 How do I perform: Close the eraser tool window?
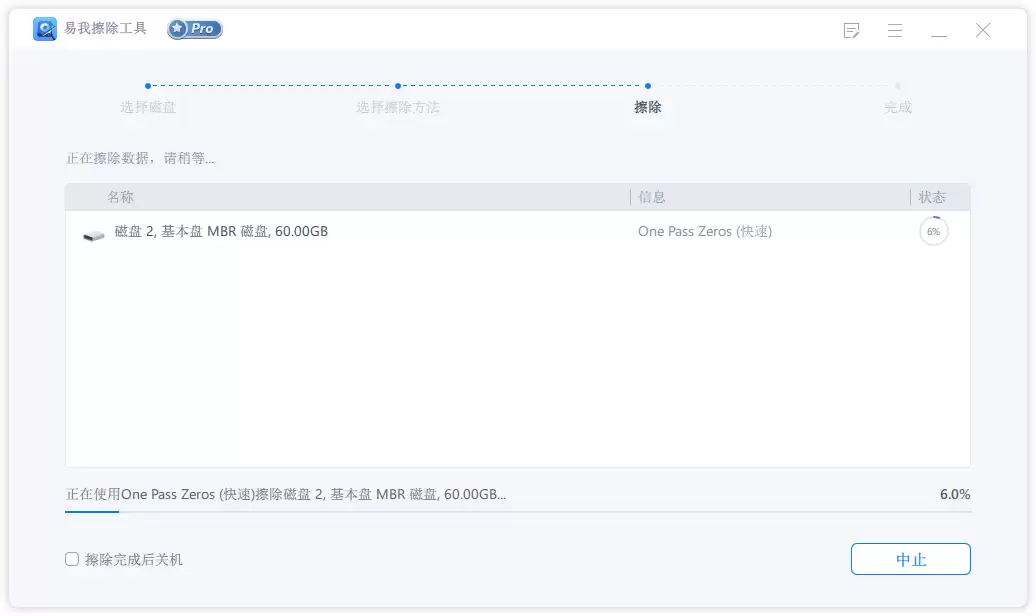(x=983, y=30)
